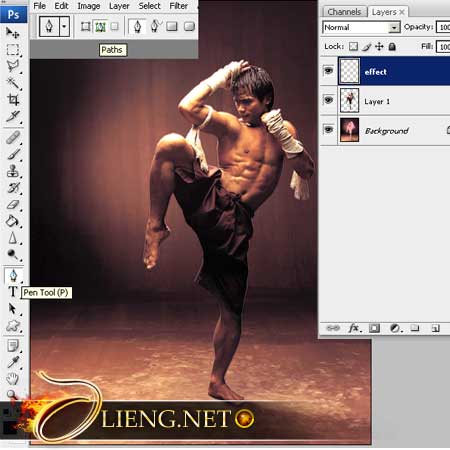Viewport: 450px width, 450px height.
Task: Select the Custom Shape tool
Action: pos(13,326)
